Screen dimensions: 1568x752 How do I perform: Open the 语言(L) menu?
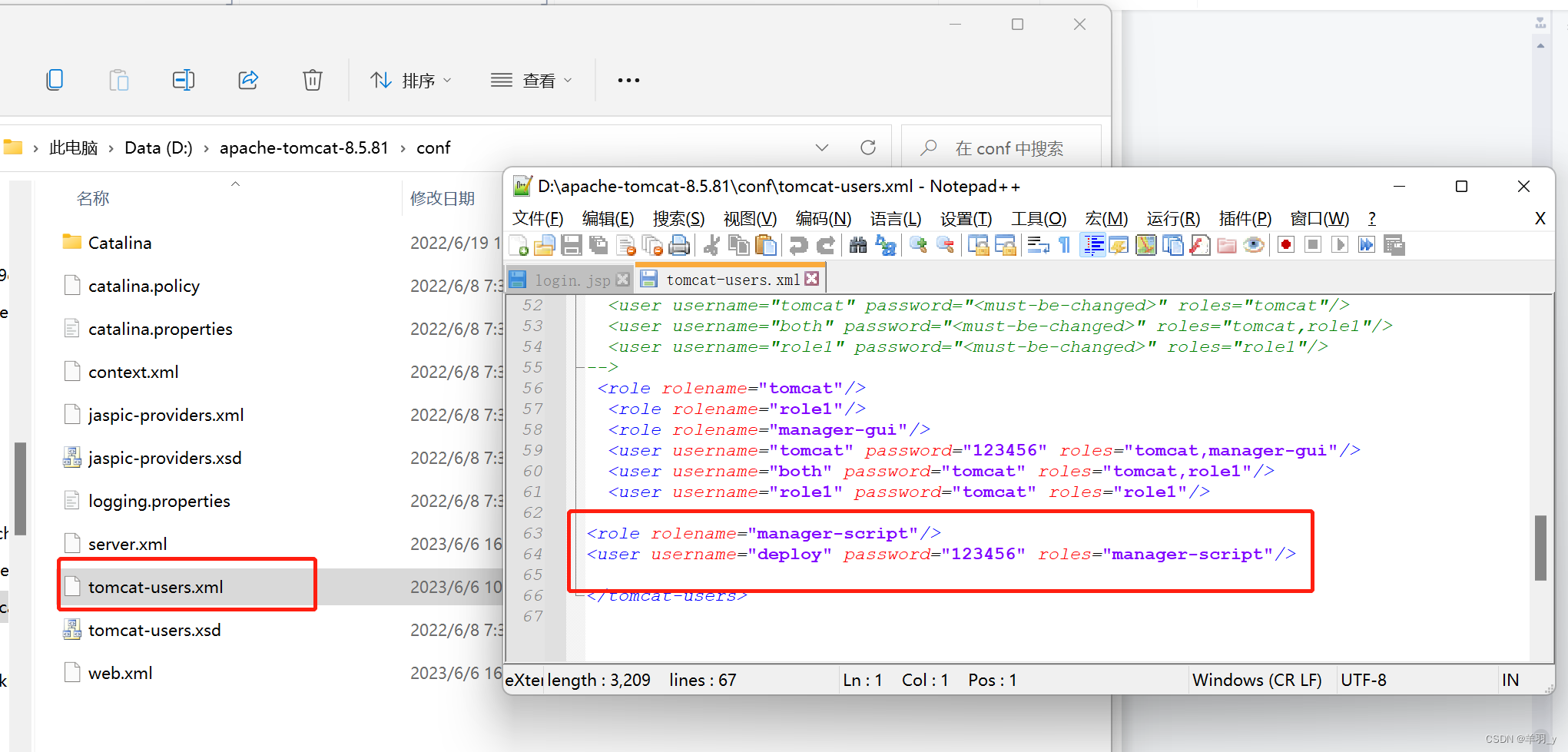[x=896, y=219]
